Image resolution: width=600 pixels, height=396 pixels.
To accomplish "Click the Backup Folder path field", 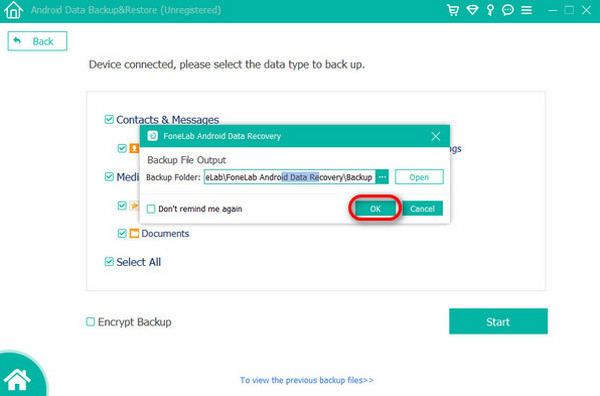I will click(289, 177).
